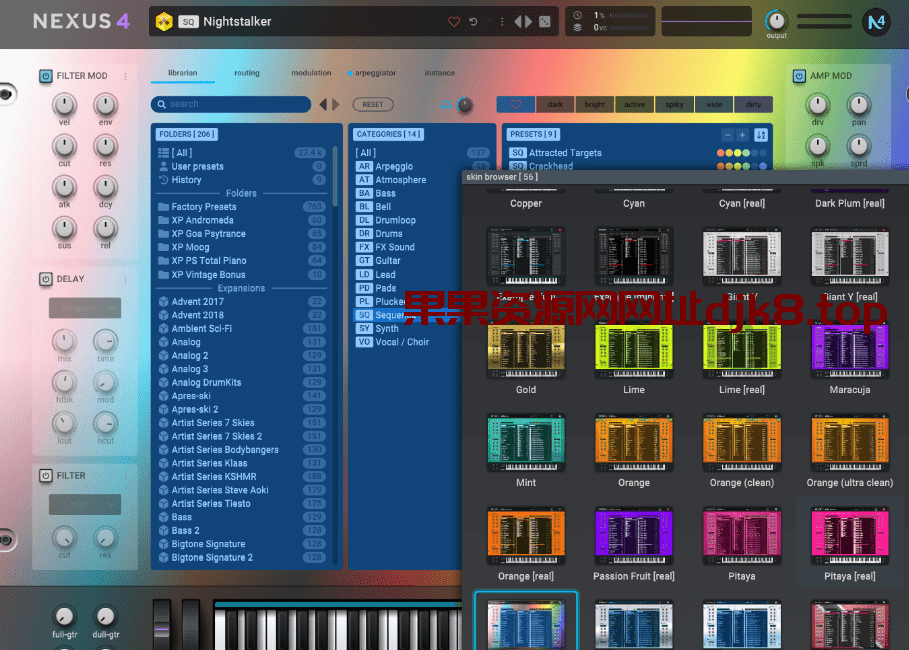Click the output meter icon at top right
Viewport: 909px width, 650px height.
(776, 21)
